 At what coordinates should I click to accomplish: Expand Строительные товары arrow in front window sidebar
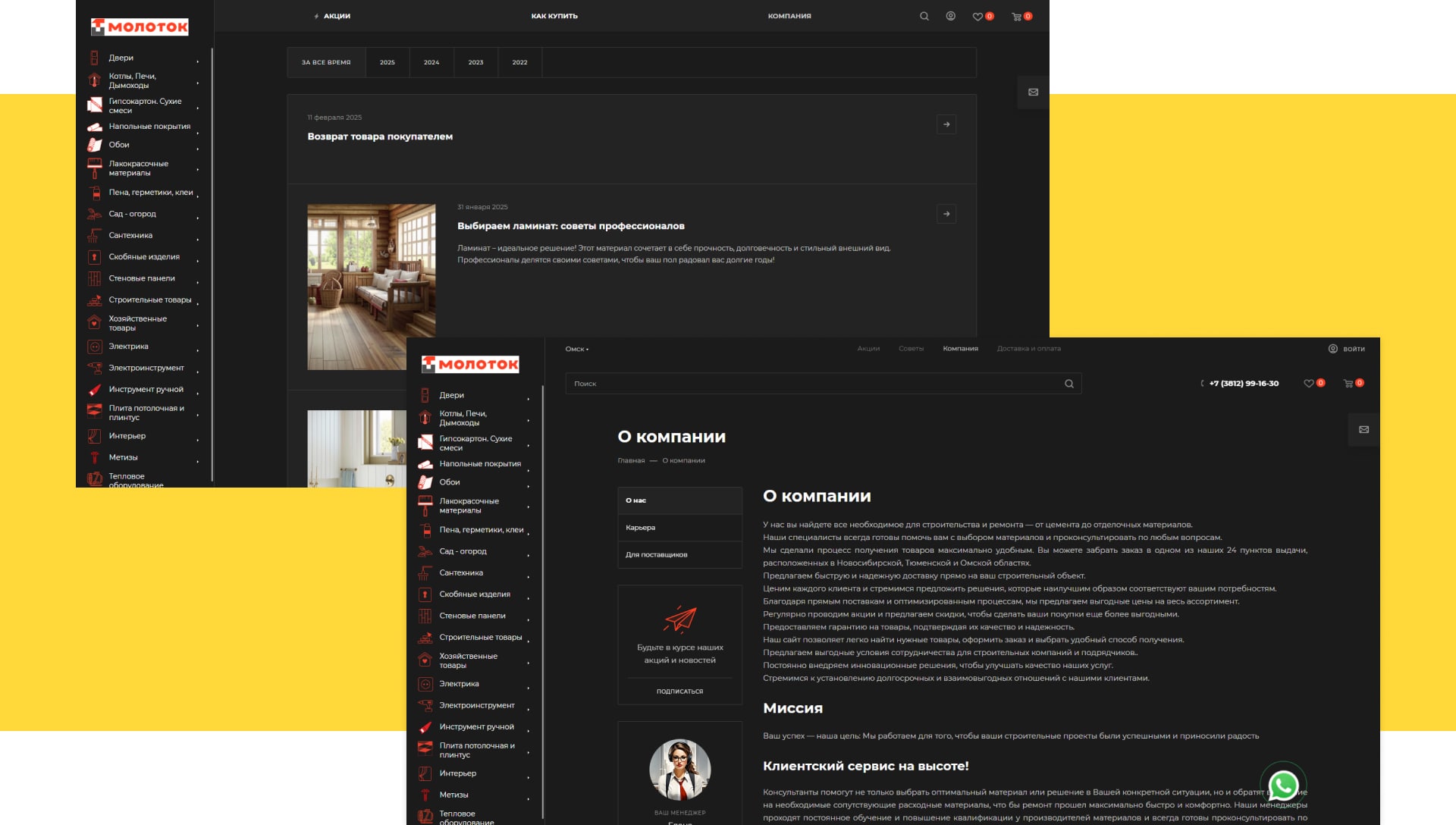[x=528, y=640]
